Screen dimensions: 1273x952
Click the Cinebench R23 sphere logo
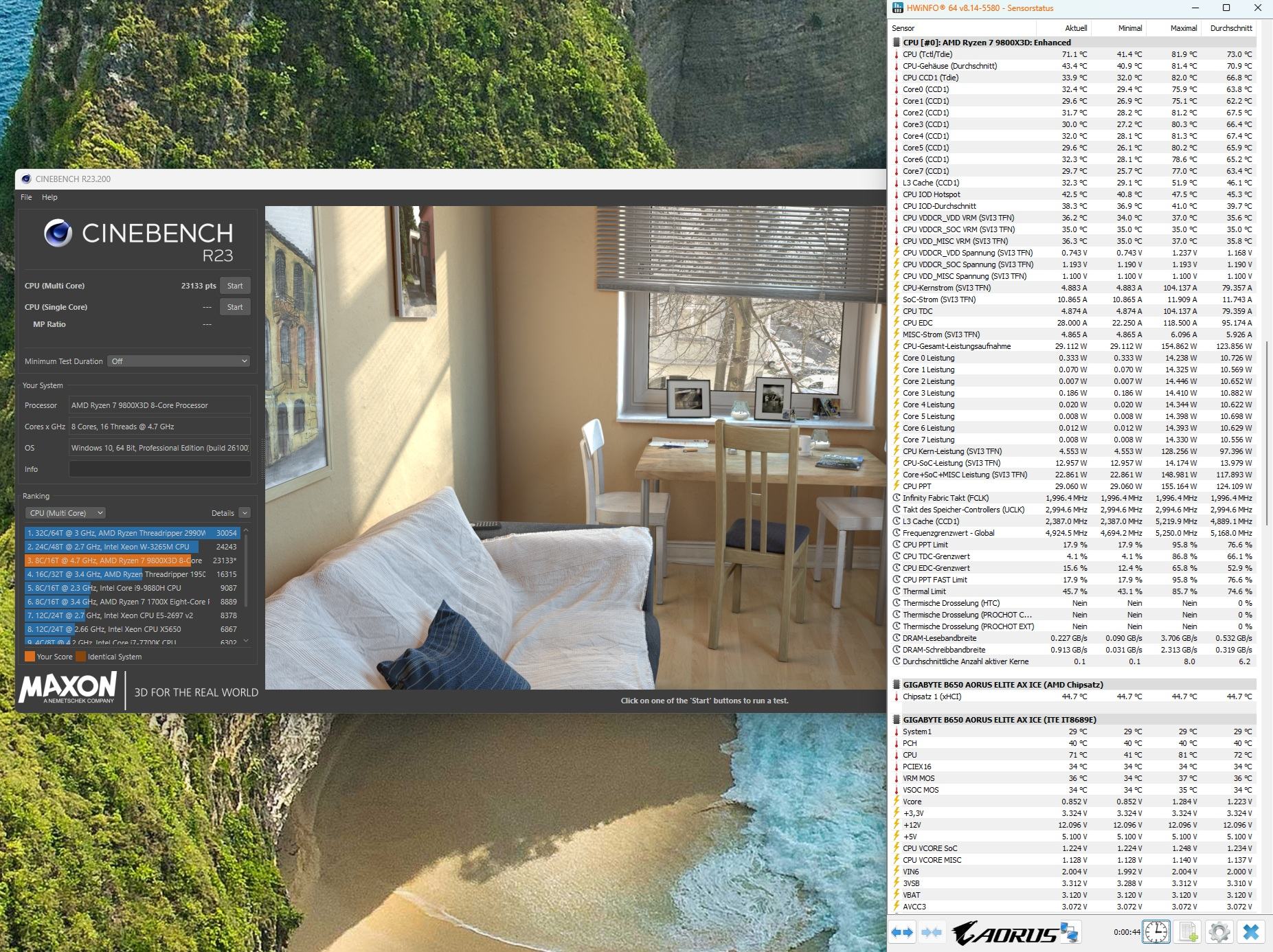click(x=58, y=234)
